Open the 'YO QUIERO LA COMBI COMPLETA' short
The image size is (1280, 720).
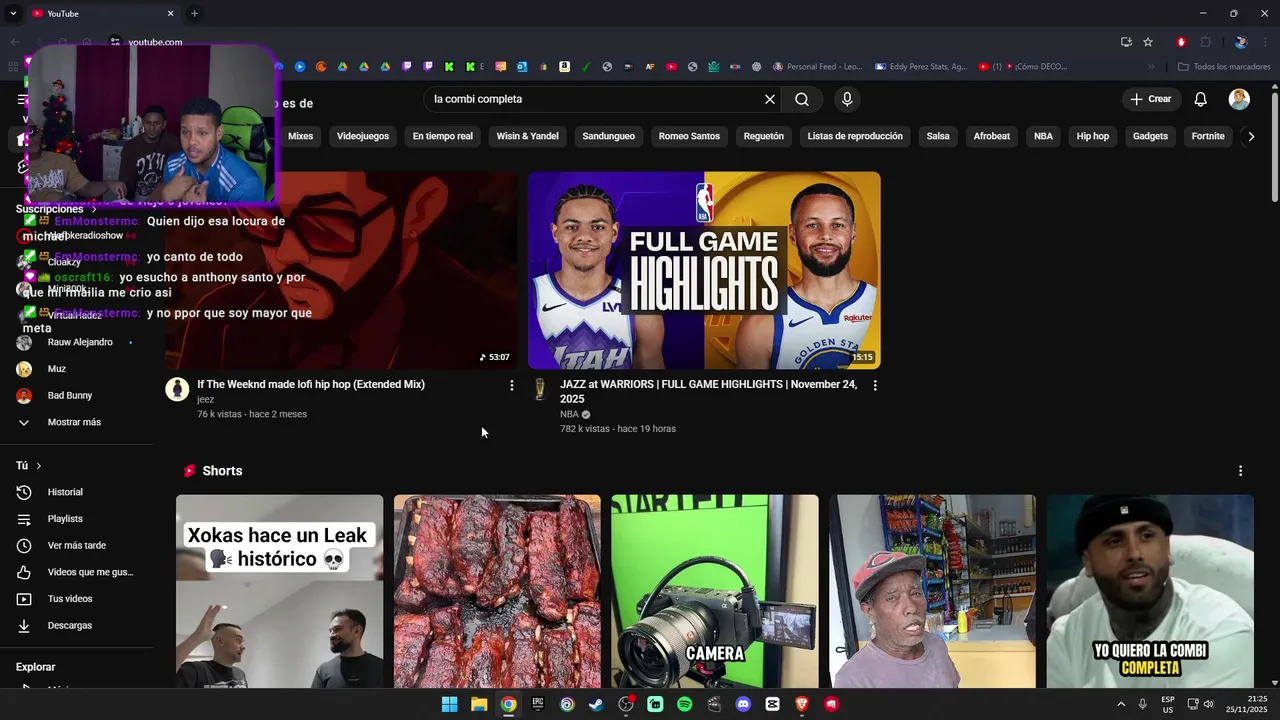pos(1150,591)
